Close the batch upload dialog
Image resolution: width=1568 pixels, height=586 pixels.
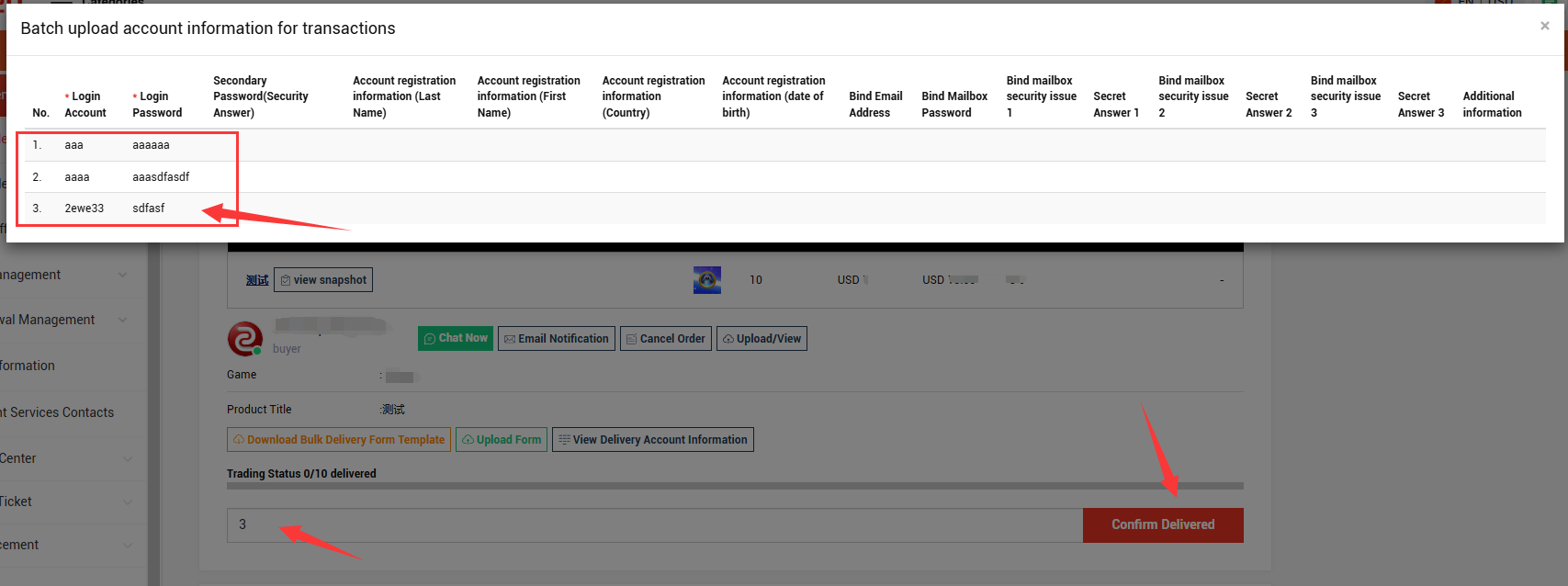1544,26
